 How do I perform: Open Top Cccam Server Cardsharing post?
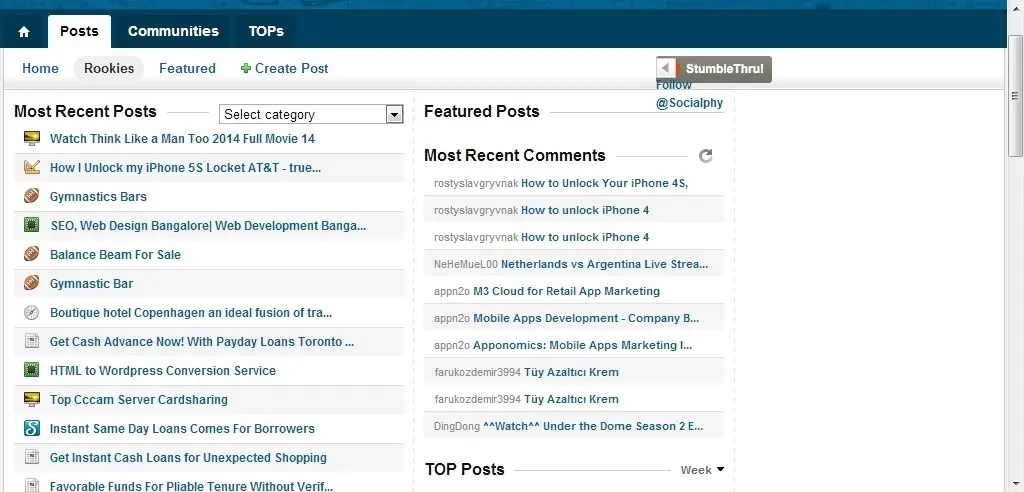(138, 399)
